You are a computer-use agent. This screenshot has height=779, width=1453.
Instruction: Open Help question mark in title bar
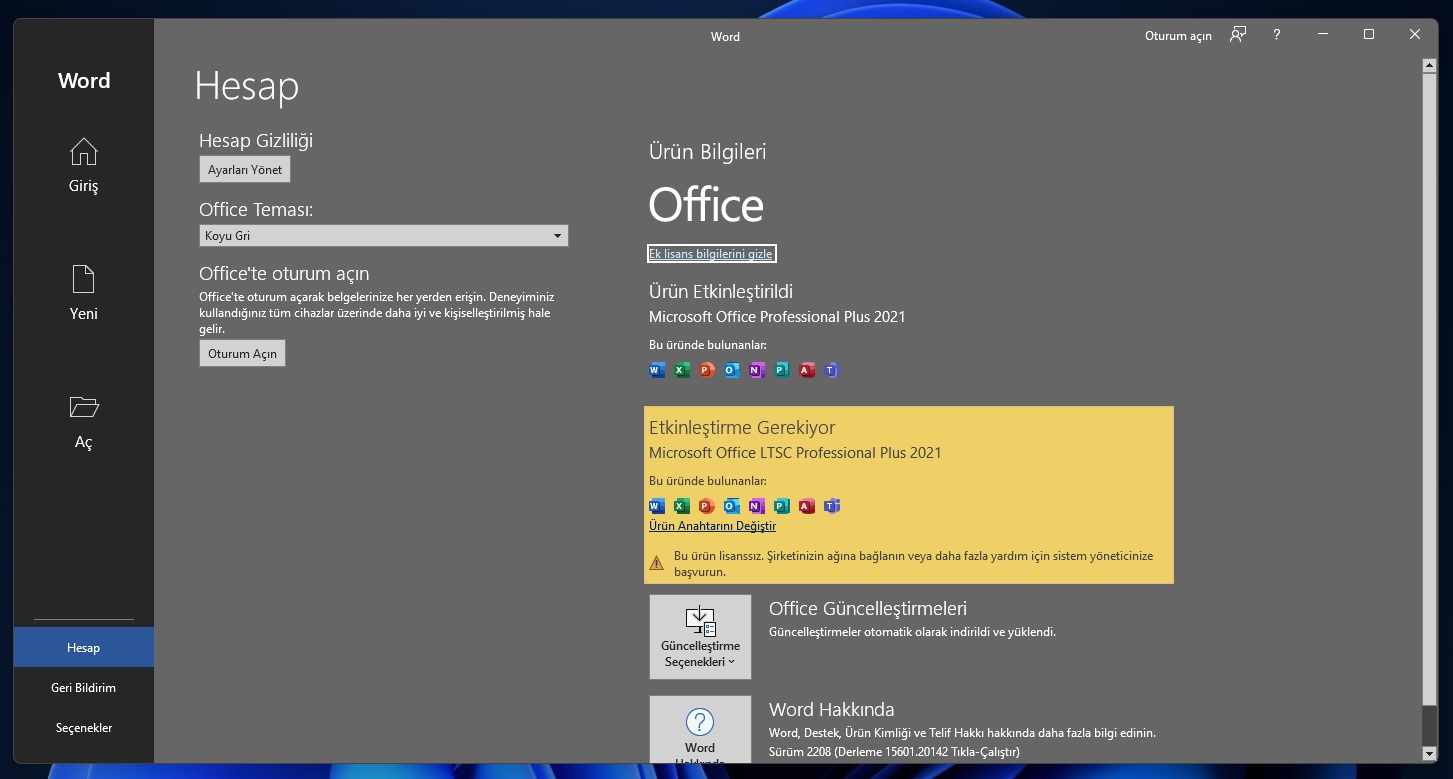coord(1277,35)
